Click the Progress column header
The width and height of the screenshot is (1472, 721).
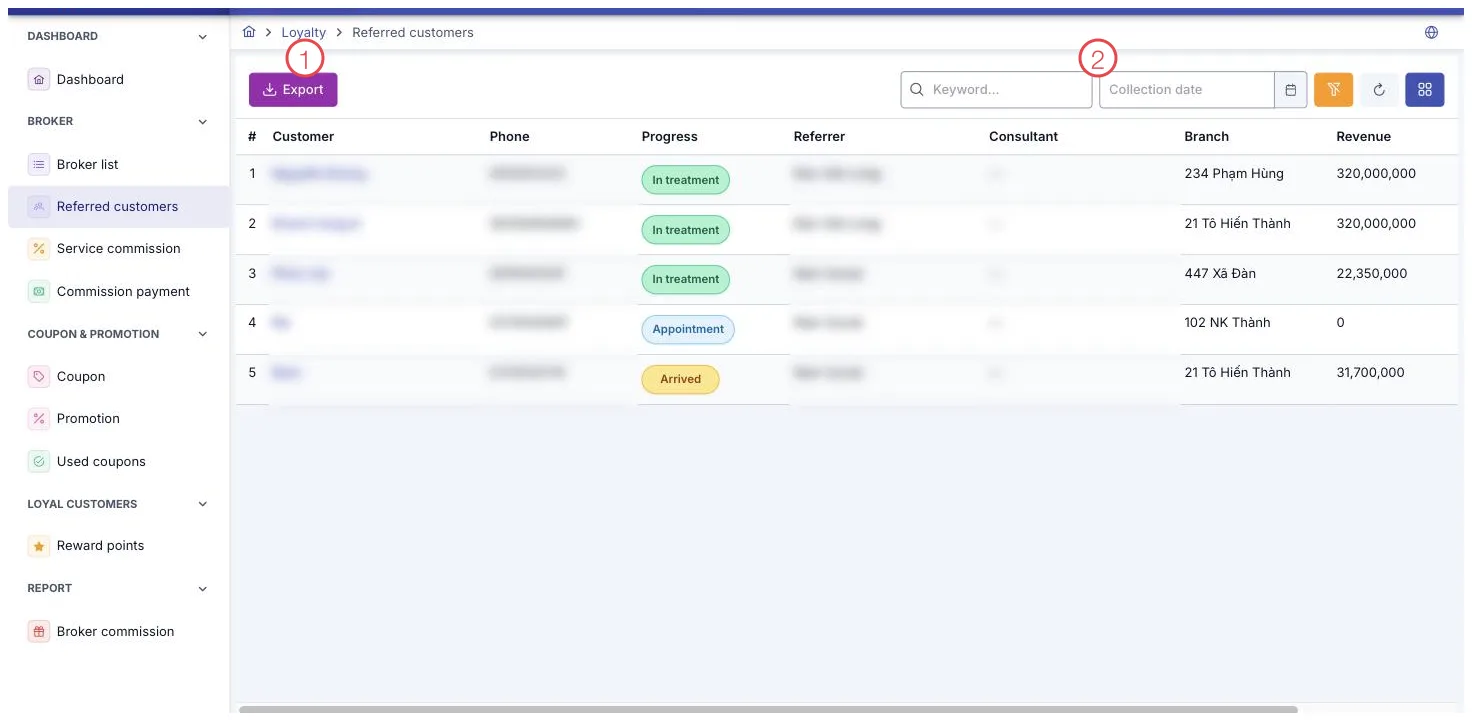670,136
